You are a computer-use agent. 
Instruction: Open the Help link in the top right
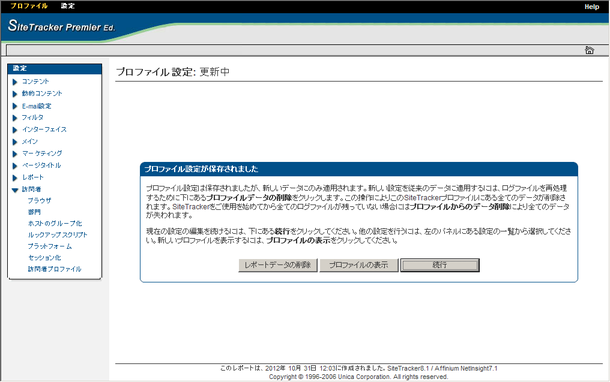(x=592, y=7)
